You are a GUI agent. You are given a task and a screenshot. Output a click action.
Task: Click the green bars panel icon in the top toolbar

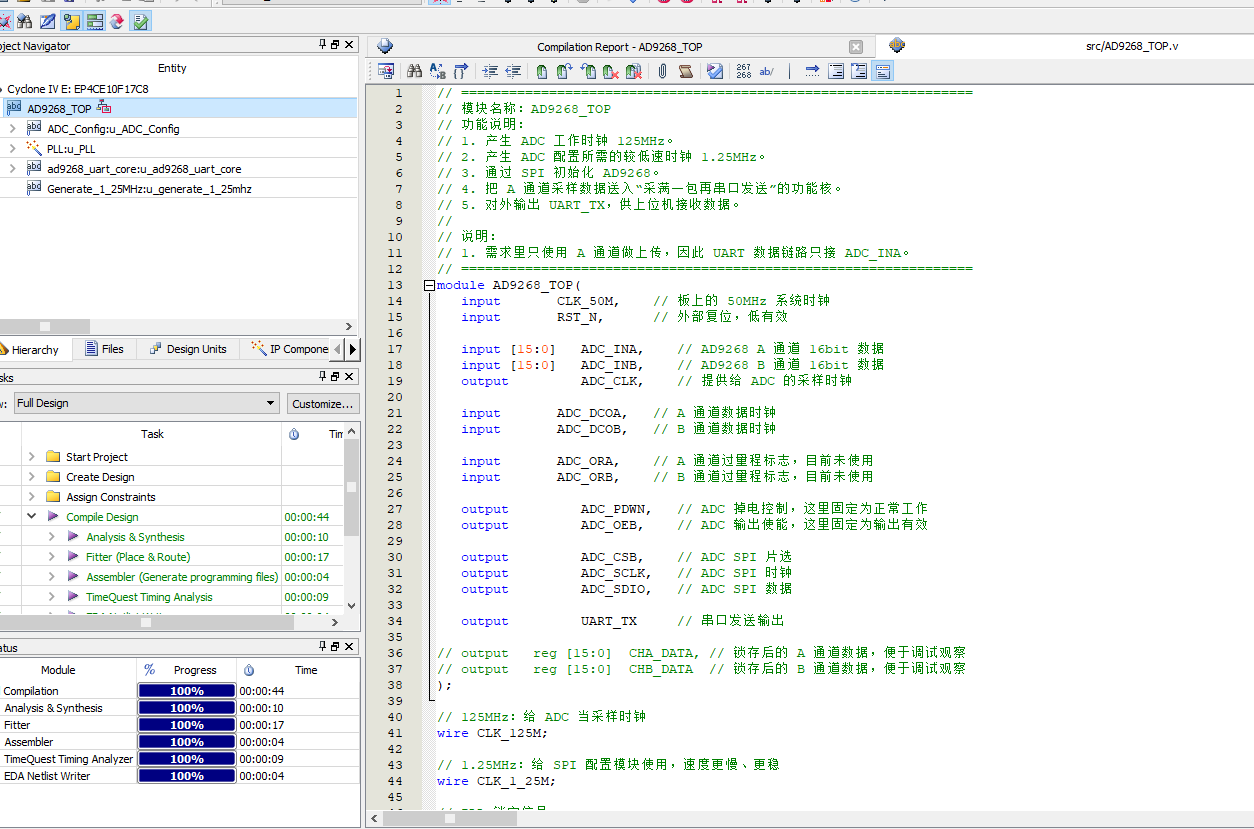pyautogui.click(x=95, y=20)
